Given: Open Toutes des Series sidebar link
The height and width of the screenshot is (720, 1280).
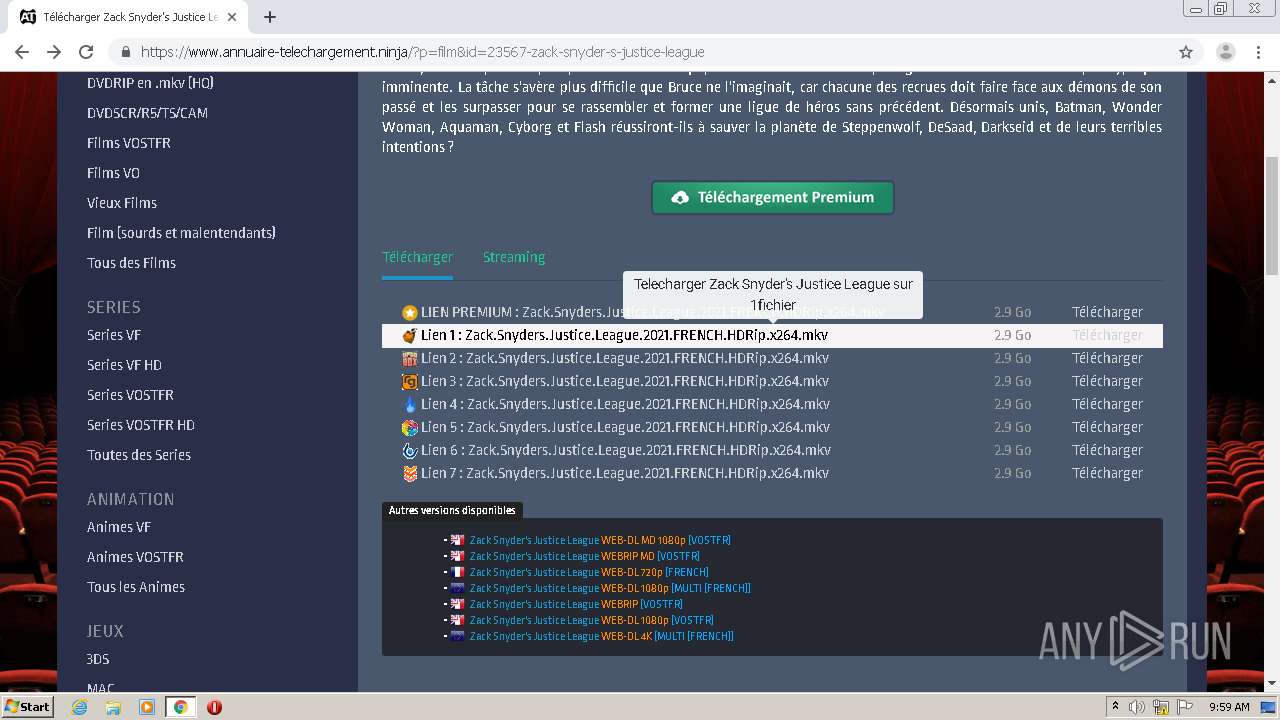Looking at the screenshot, I should (x=139, y=455).
